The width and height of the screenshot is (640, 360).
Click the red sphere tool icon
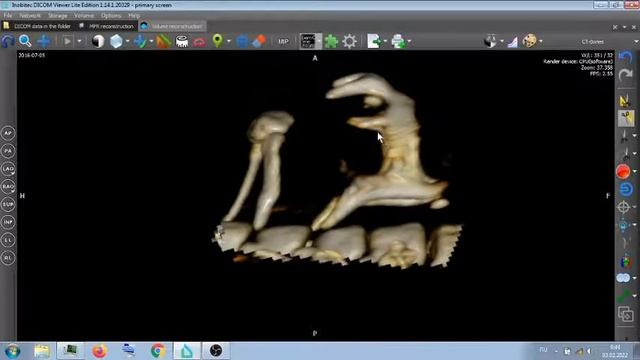[x=623, y=171]
